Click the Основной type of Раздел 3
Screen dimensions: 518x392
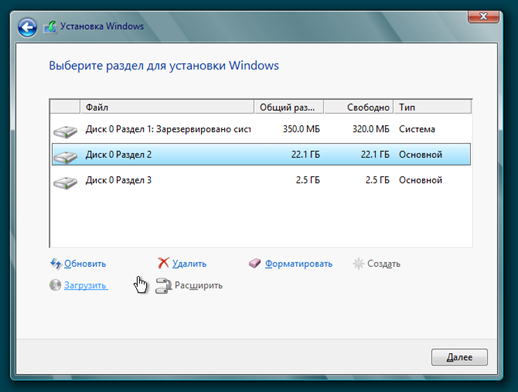(x=421, y=180)
